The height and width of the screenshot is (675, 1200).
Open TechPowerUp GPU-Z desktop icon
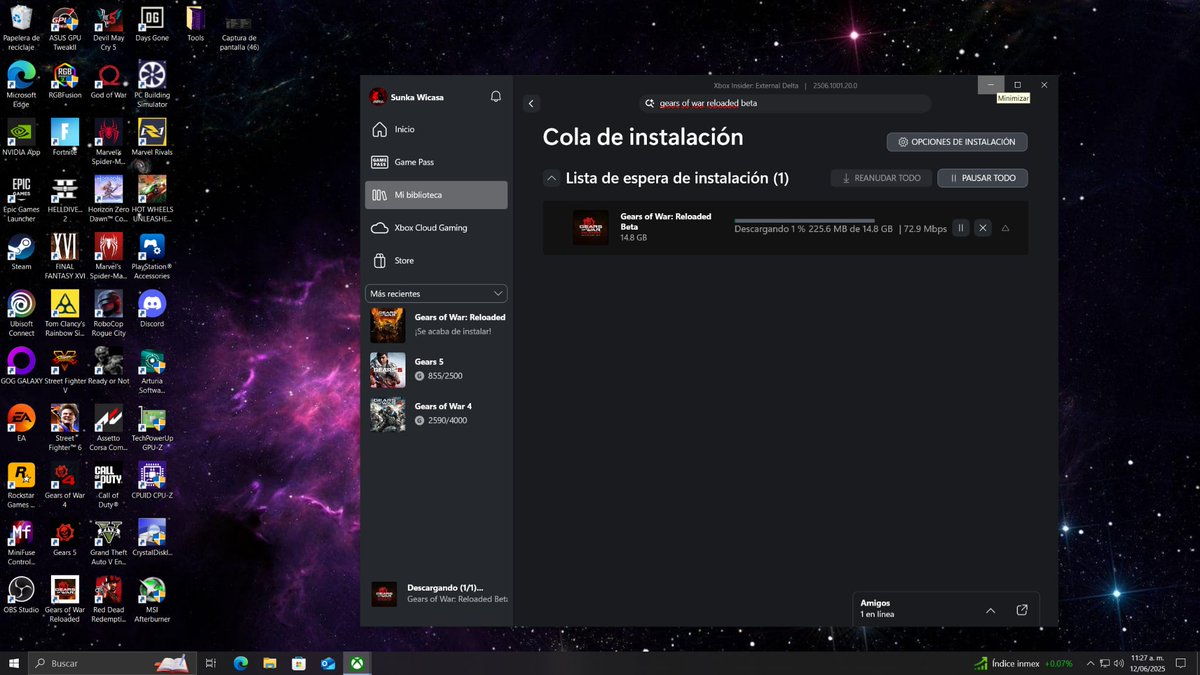(x=152, y=429)
